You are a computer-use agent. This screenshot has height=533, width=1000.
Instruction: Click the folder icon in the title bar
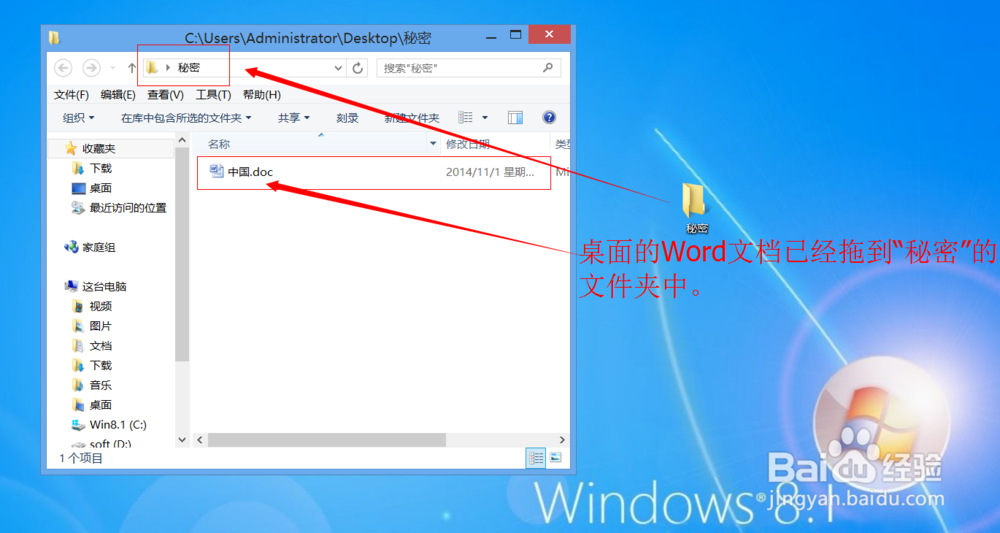click(x=55, y=38)
